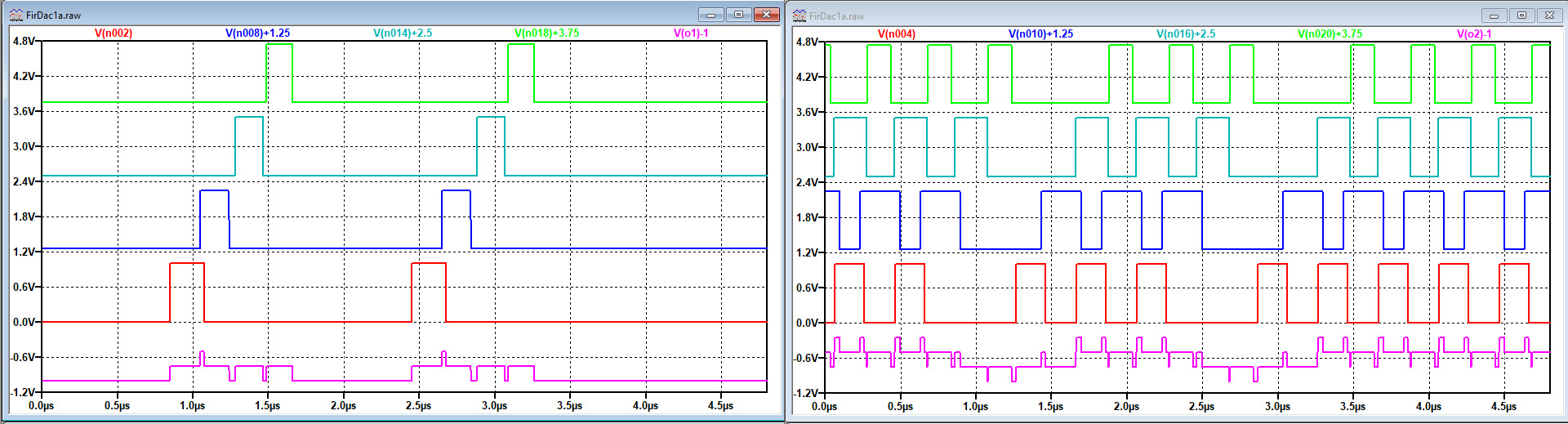Click 0.5µs time label in right plot
Image resolution: width=1568 pixels, height=424 pixels.
[900, 406]
